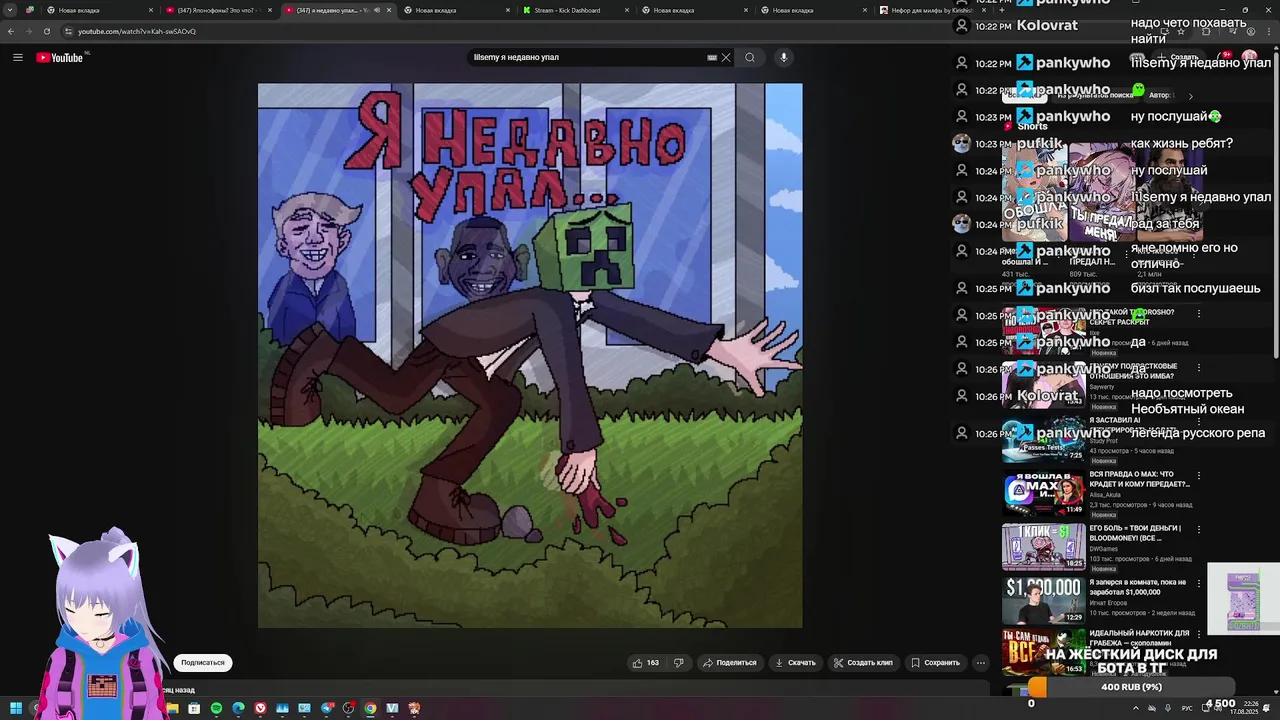Open Alisa_Akula channel link
Screen dimensions: 1280x720
(1105, 495)
